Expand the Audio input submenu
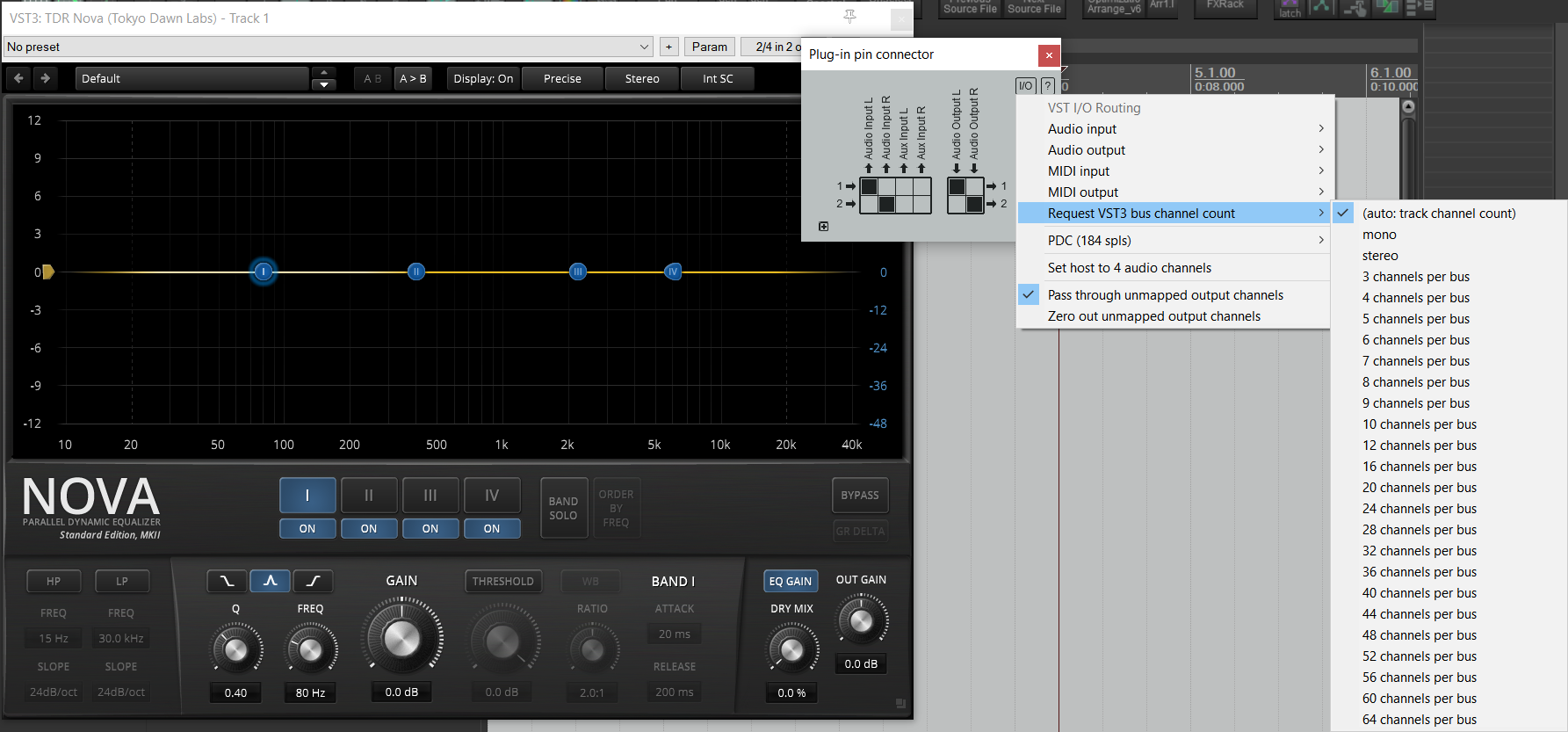 coord(1175,128)
